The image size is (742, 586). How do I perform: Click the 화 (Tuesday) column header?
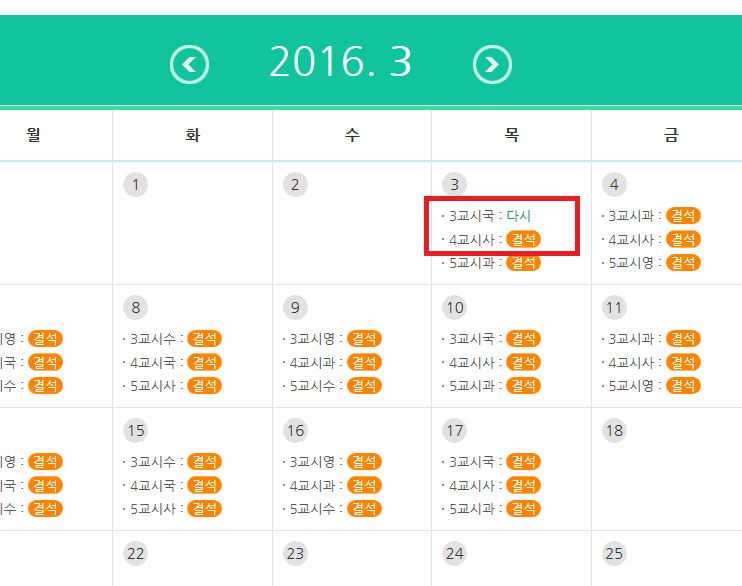pos(192,135)
